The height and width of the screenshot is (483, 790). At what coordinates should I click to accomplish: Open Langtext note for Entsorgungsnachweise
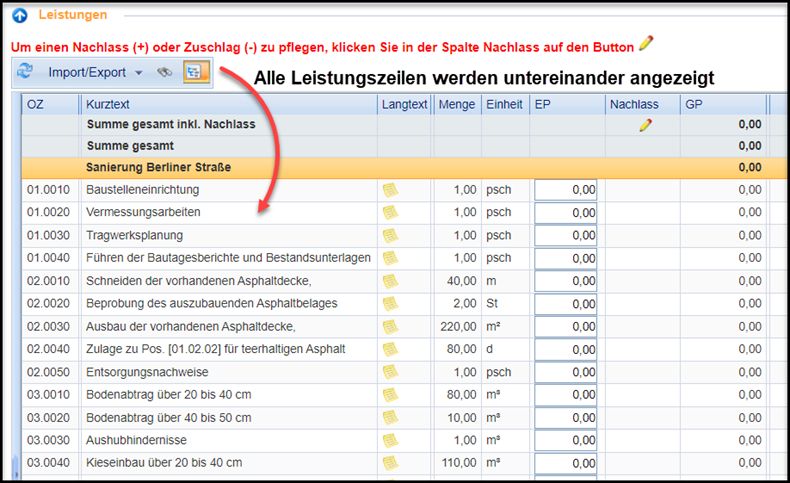tap(390, 372)
